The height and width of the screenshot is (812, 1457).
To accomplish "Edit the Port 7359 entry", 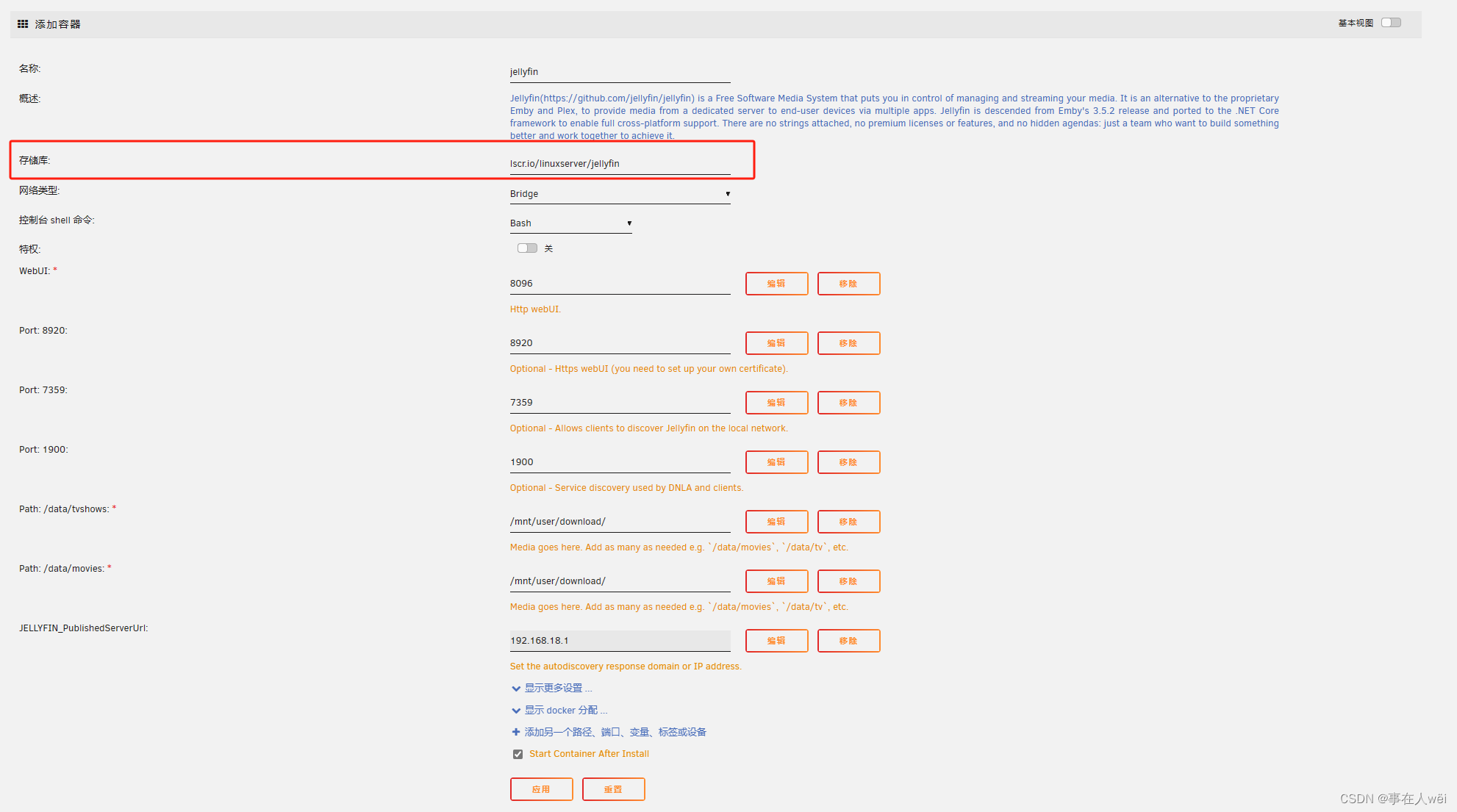I will point(776,403).
